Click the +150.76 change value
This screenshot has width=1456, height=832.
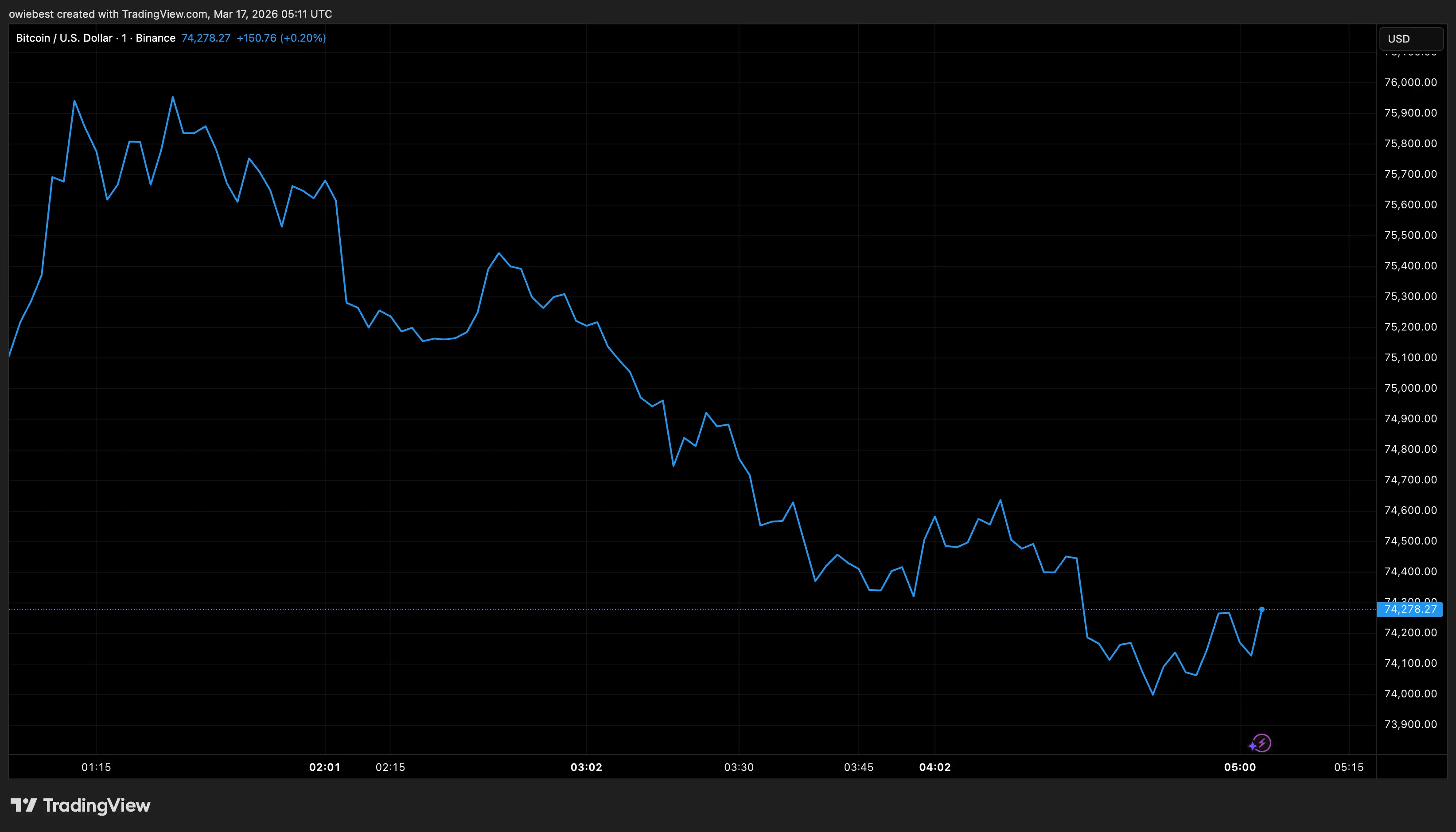tap(257, 38)
